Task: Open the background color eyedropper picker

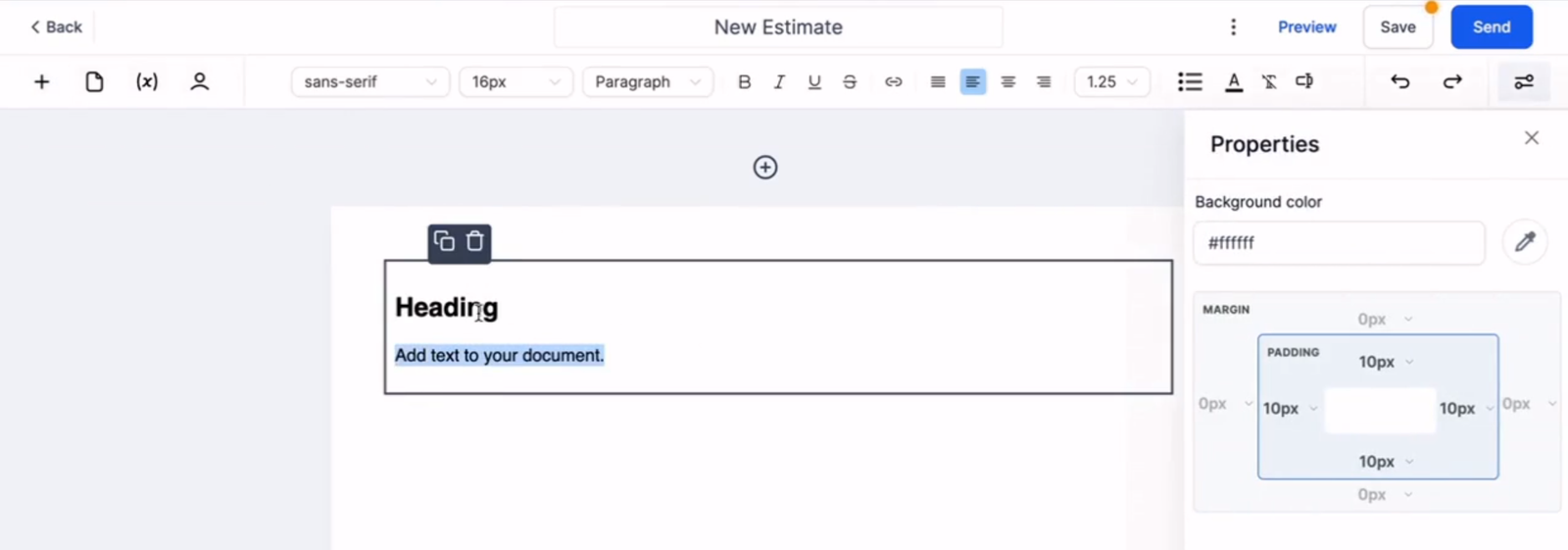Action: tap(1525, 242)
